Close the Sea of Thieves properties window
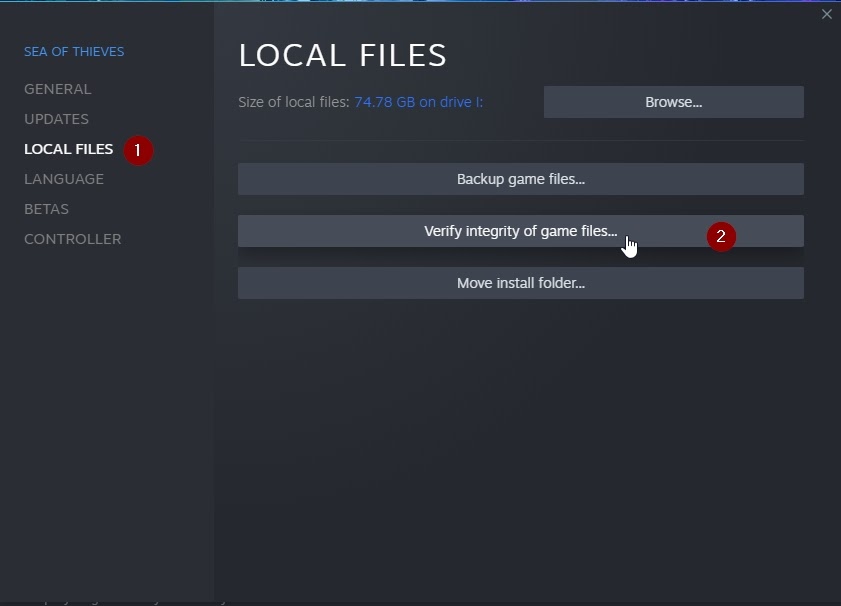Image resolution: width=841 pixels, height=606 pixels. point(827,14)
